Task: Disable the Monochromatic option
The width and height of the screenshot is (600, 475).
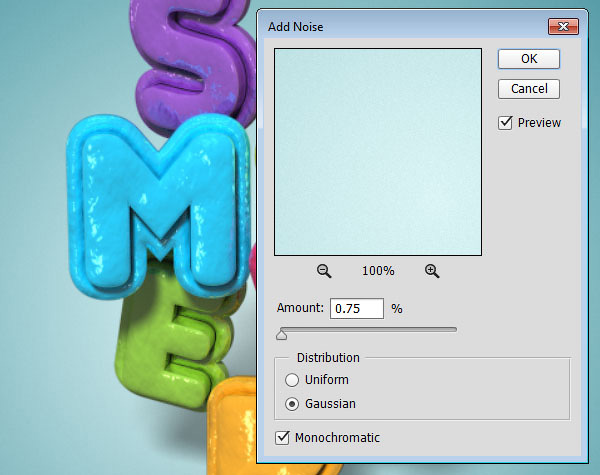Action: coord(282,437)
